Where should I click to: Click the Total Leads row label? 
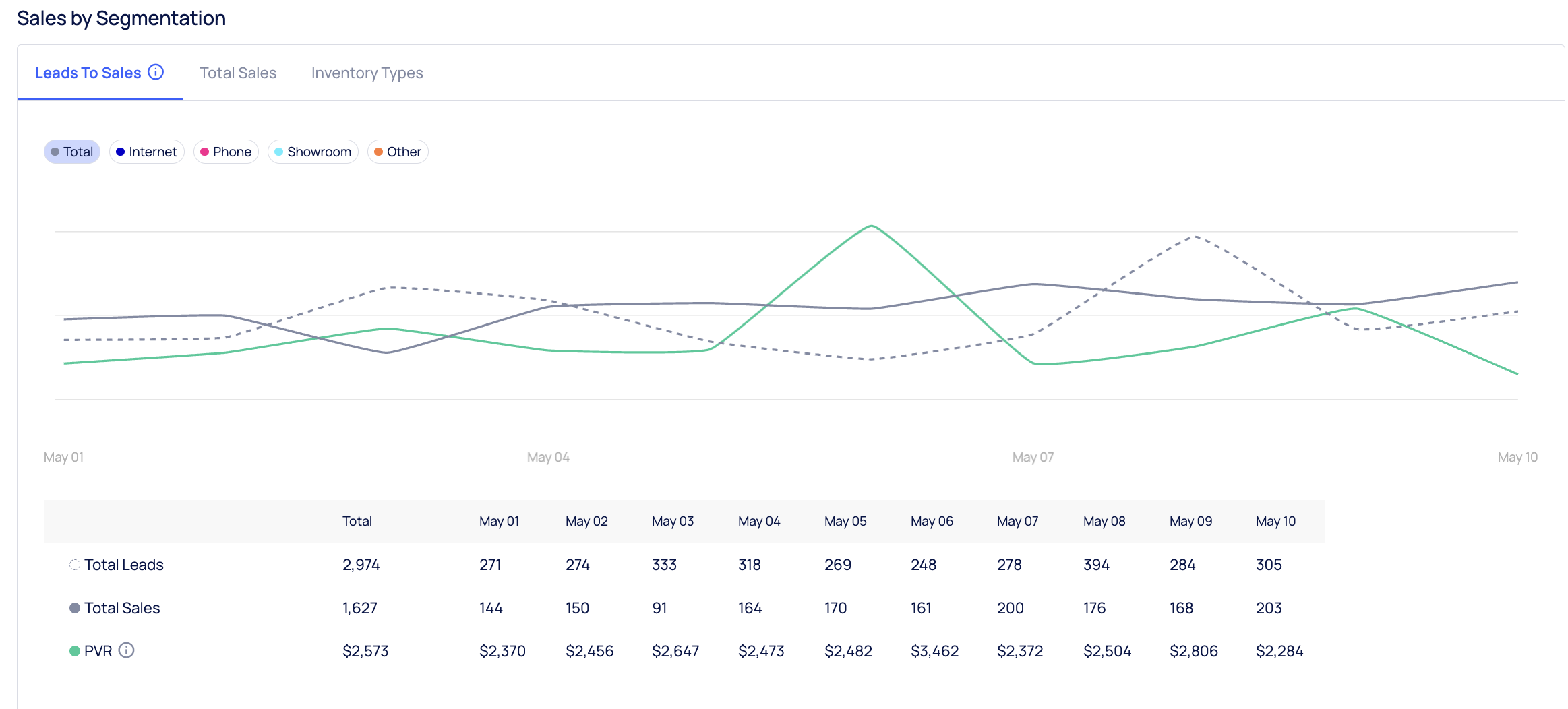click(124, 565)
